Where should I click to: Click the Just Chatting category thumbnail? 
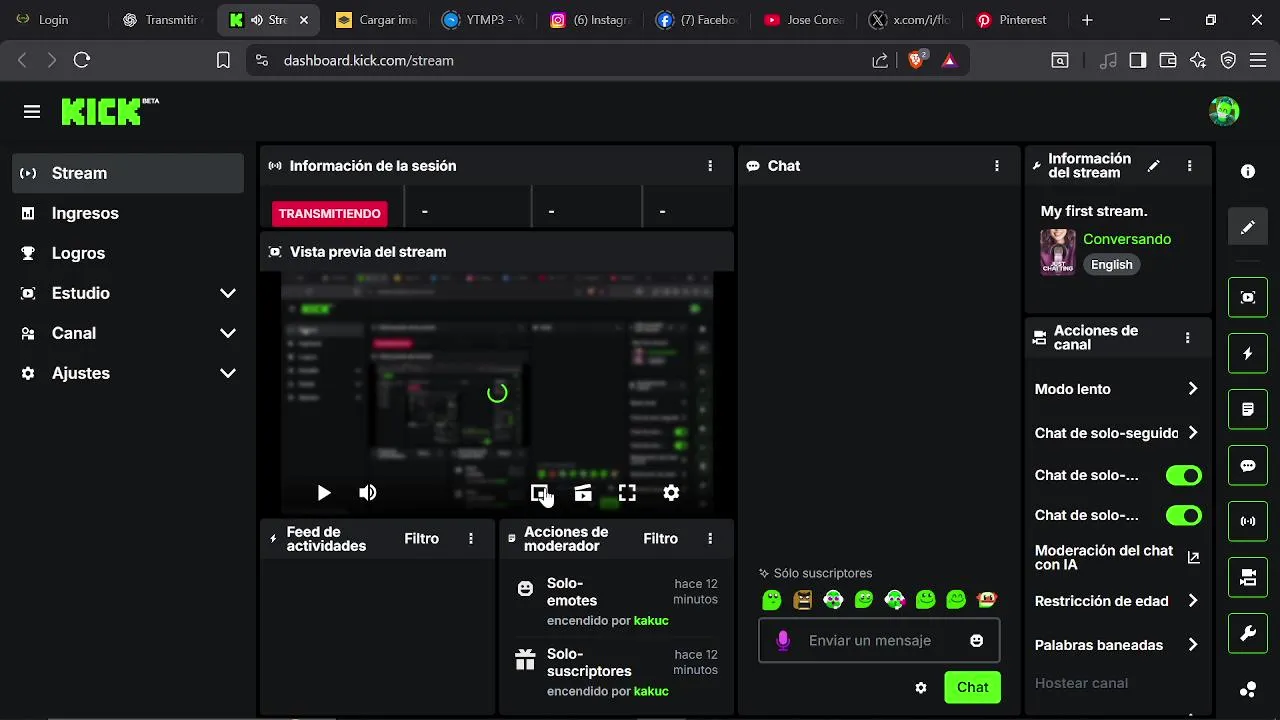1058,252
